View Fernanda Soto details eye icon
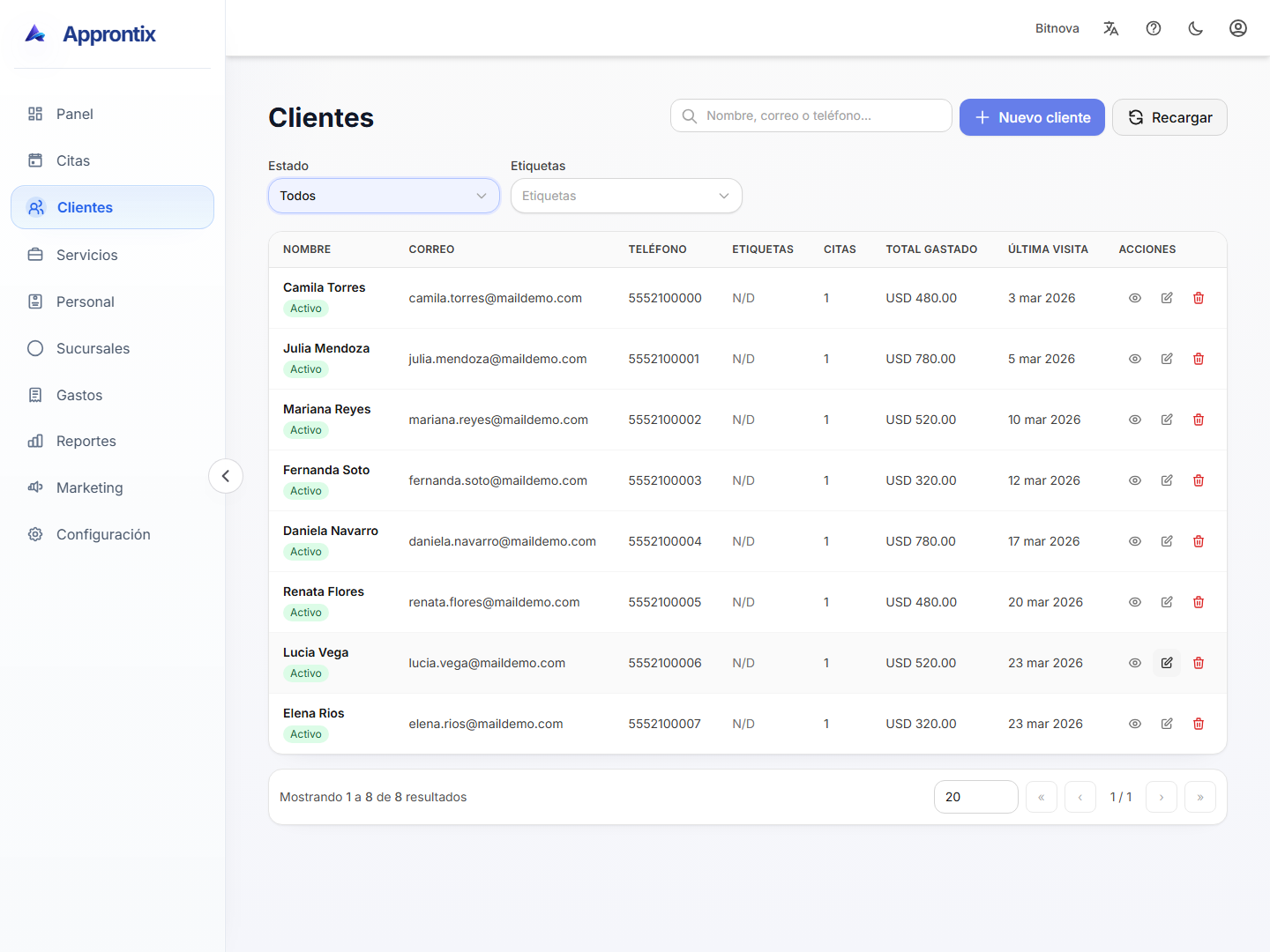This screenshot has width=1270, height=952. pos(1135,480)
